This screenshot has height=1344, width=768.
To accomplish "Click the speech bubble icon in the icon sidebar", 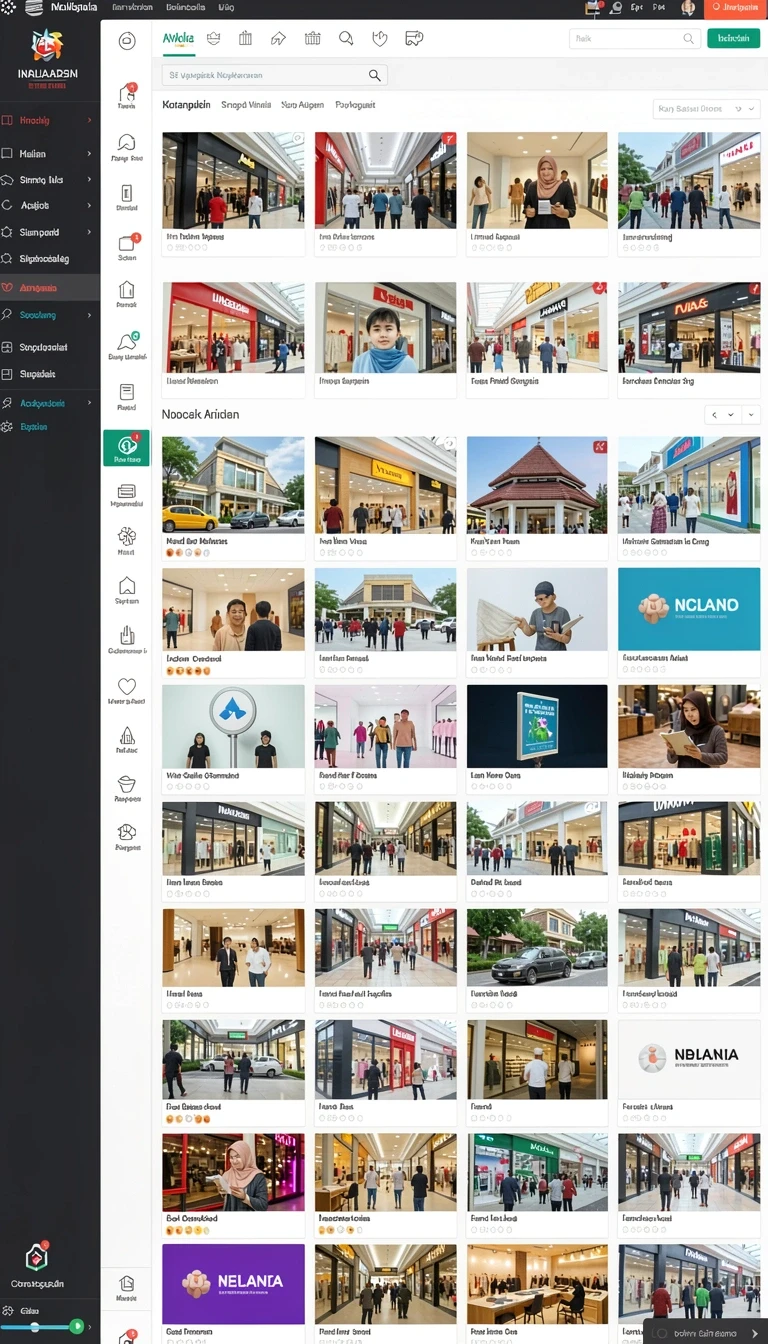I will tap(127, 143).
